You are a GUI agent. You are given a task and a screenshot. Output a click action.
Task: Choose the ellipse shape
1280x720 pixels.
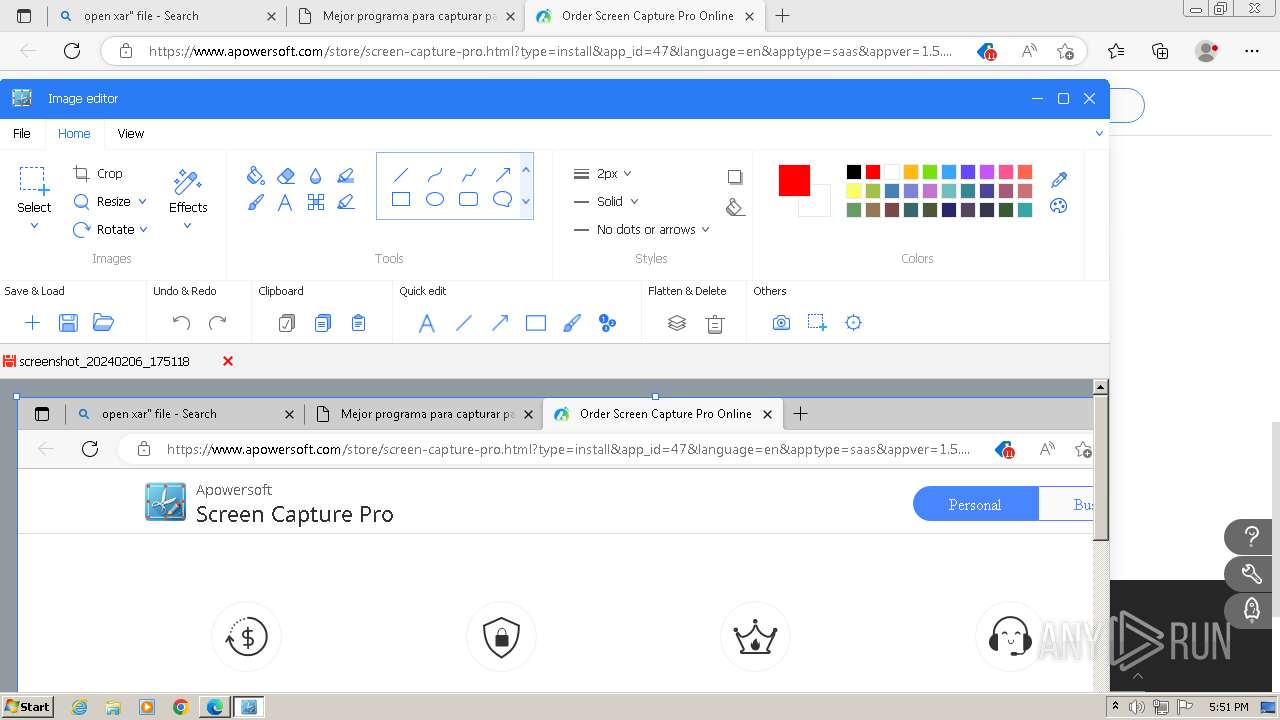coord(434,199)
